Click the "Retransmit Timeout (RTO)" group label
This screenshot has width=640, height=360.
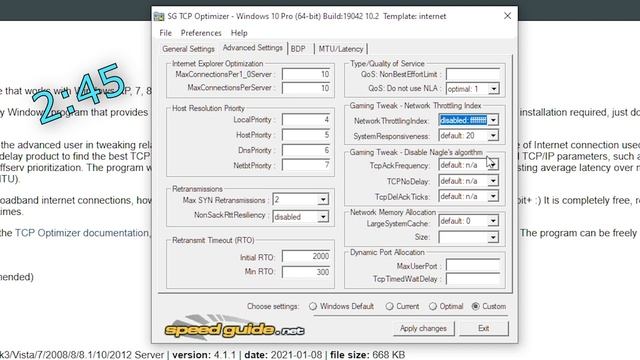coord(213,240)
